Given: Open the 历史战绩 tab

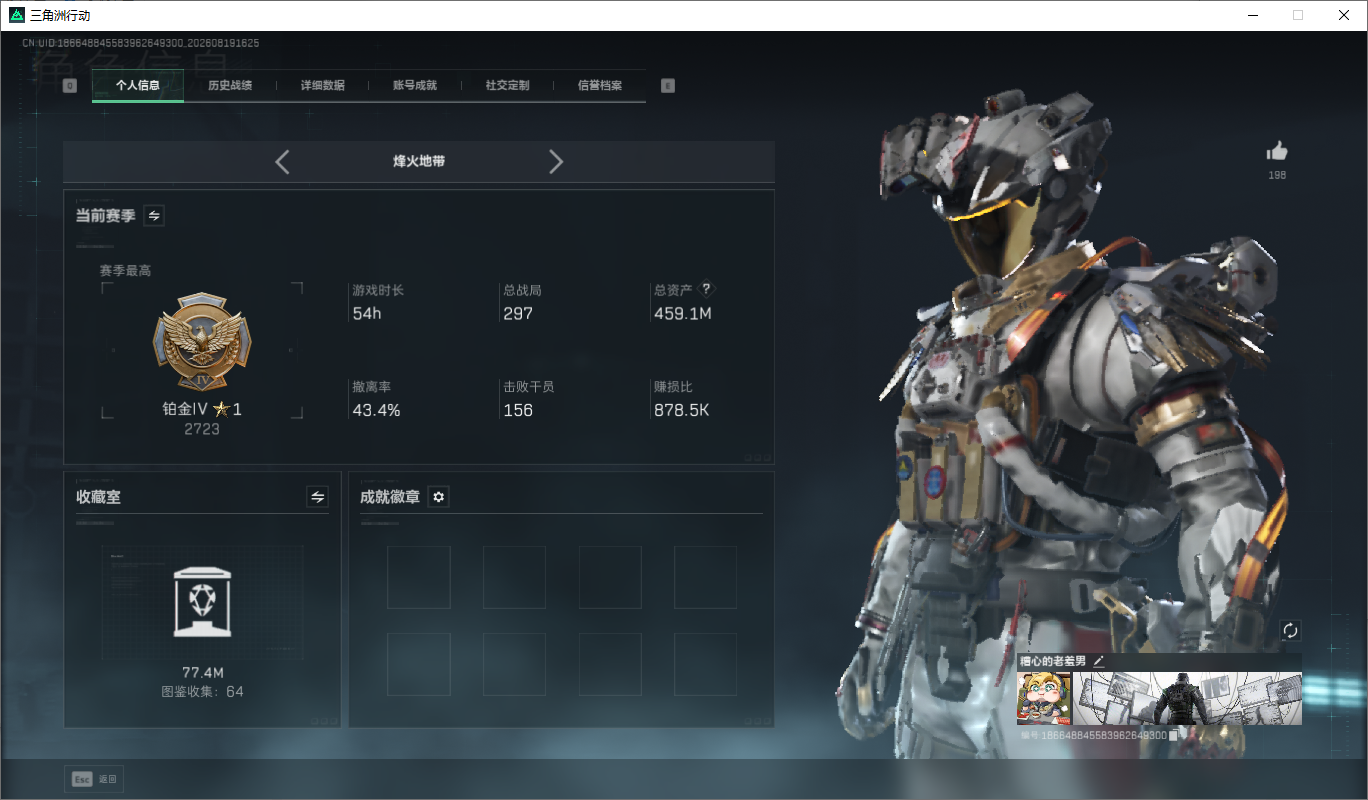Looking at the screenshot, I should (x=230, y=86).
